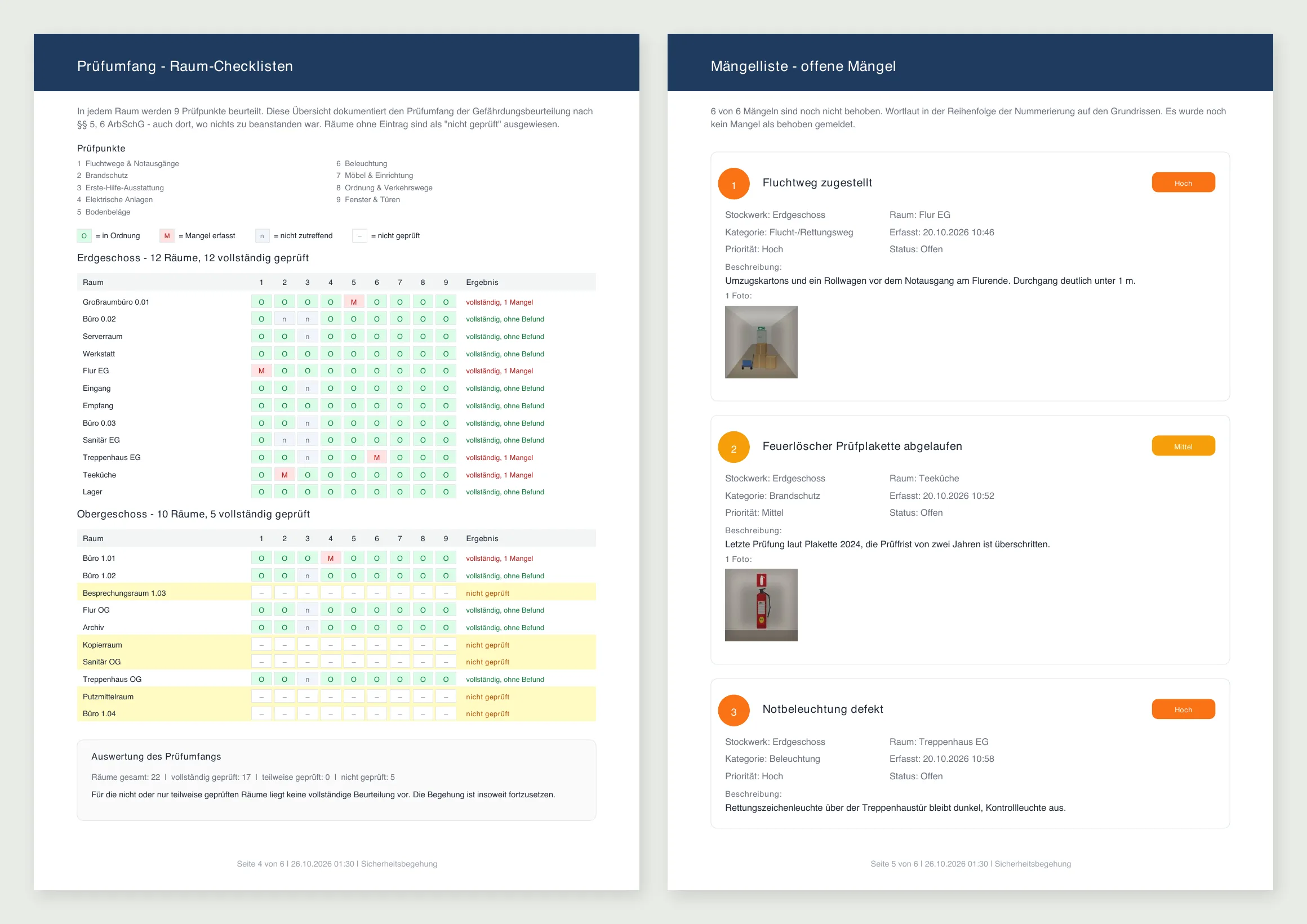
Task: Click the Hoch priority tag on Fluchtweg zugestellt
Action: (x=1183, y=182)
